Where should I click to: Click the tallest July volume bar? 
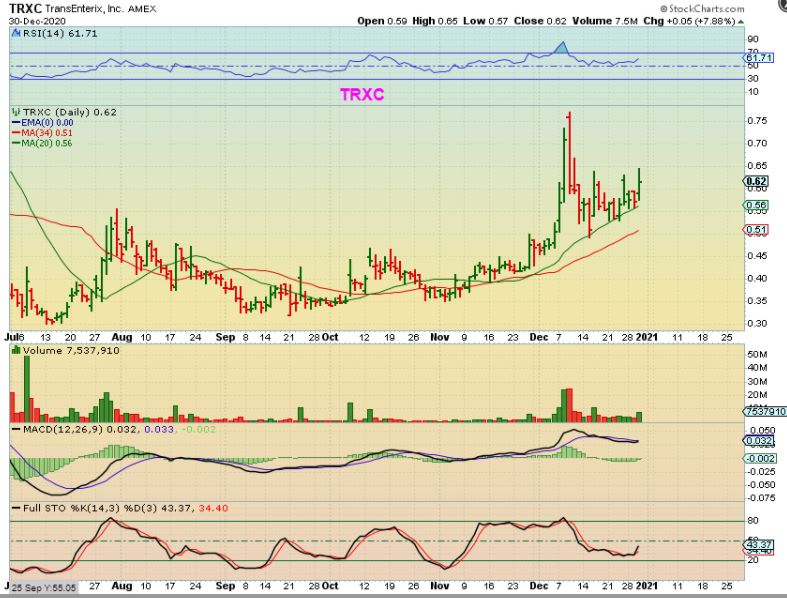click(x=27, y=388)
